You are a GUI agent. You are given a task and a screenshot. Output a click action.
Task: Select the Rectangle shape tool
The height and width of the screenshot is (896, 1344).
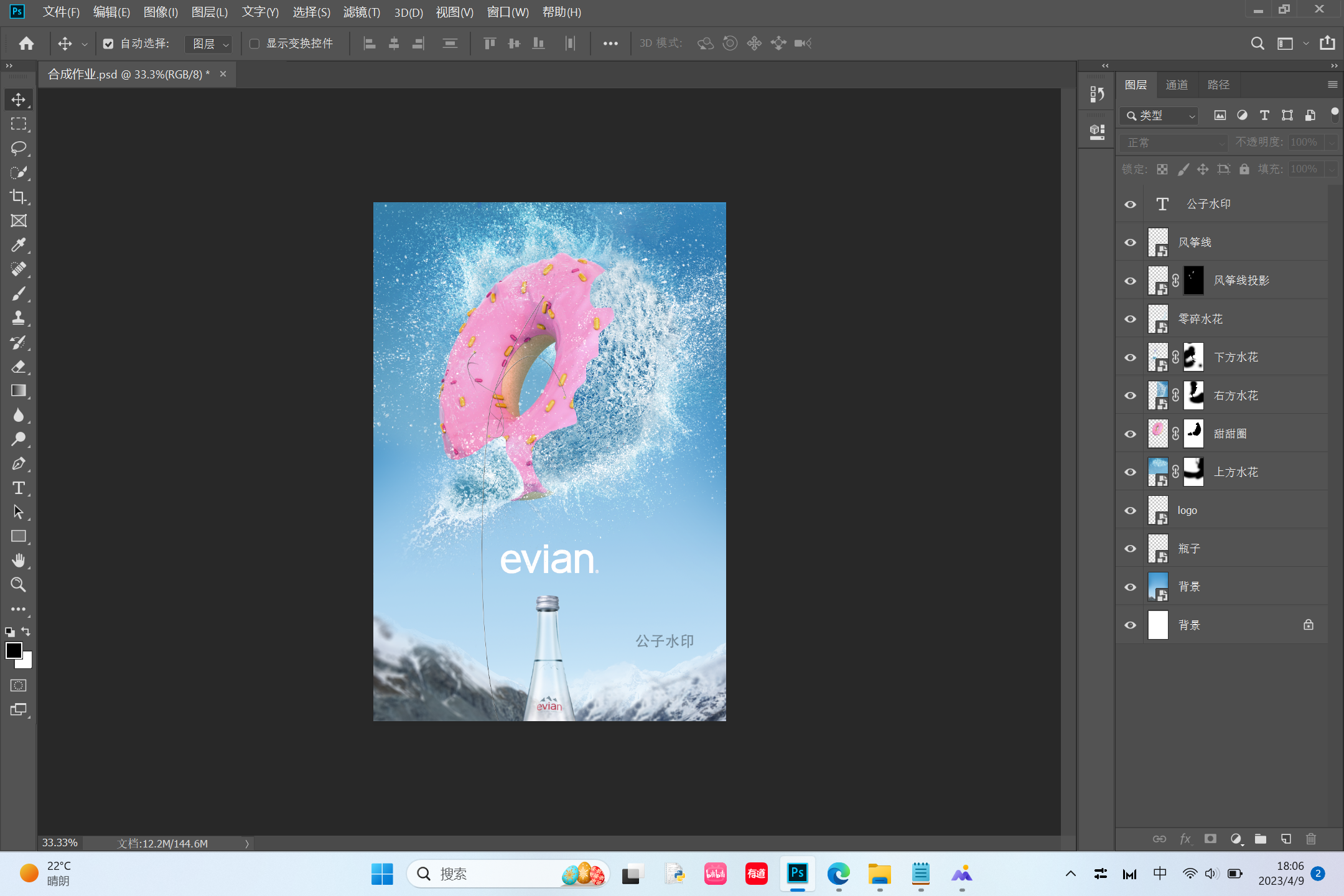click(x=19, y=536)
